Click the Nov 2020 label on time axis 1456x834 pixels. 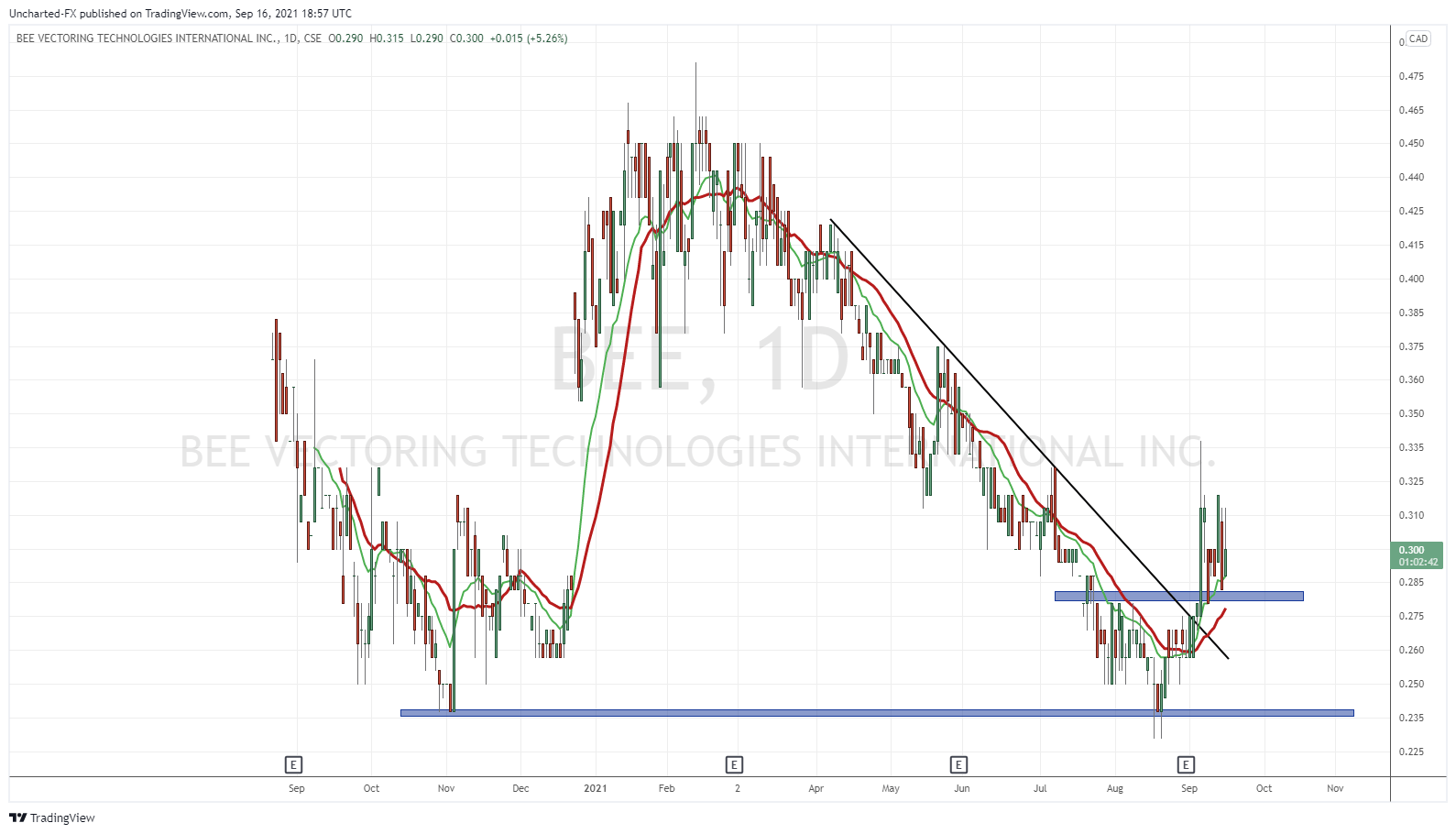point(446,788)
